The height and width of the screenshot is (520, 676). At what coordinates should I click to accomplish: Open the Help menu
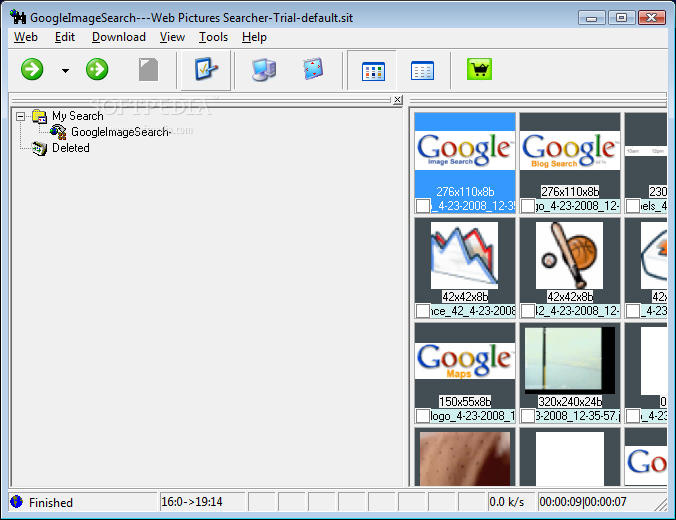coord(254,37)
